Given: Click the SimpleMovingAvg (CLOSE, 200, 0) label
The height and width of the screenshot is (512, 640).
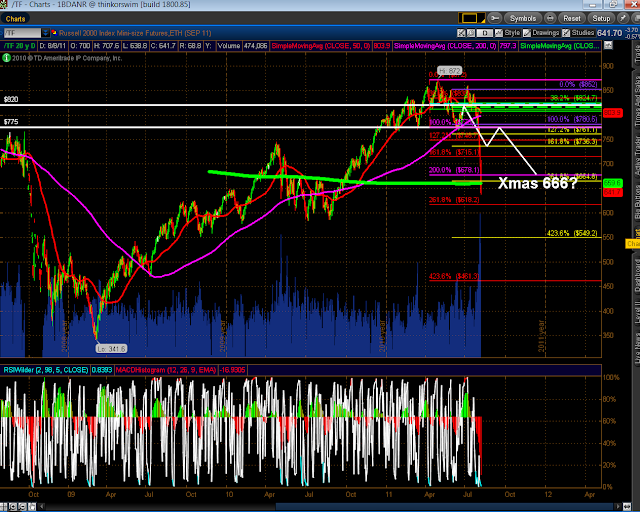Looking at the screenshot, I should [445, 46].
